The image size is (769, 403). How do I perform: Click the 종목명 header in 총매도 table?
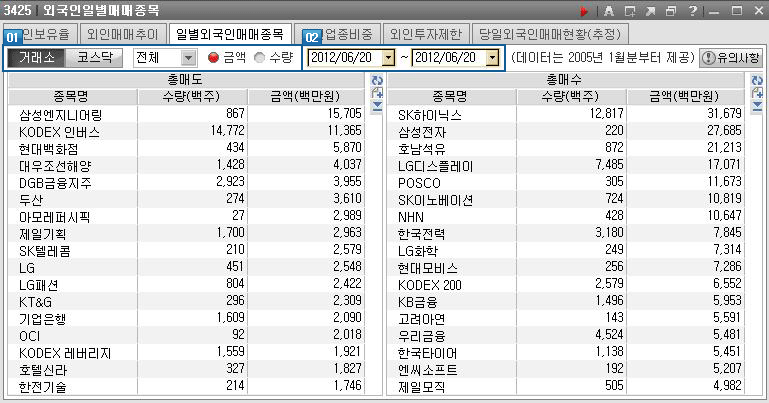tap(73, 97)
